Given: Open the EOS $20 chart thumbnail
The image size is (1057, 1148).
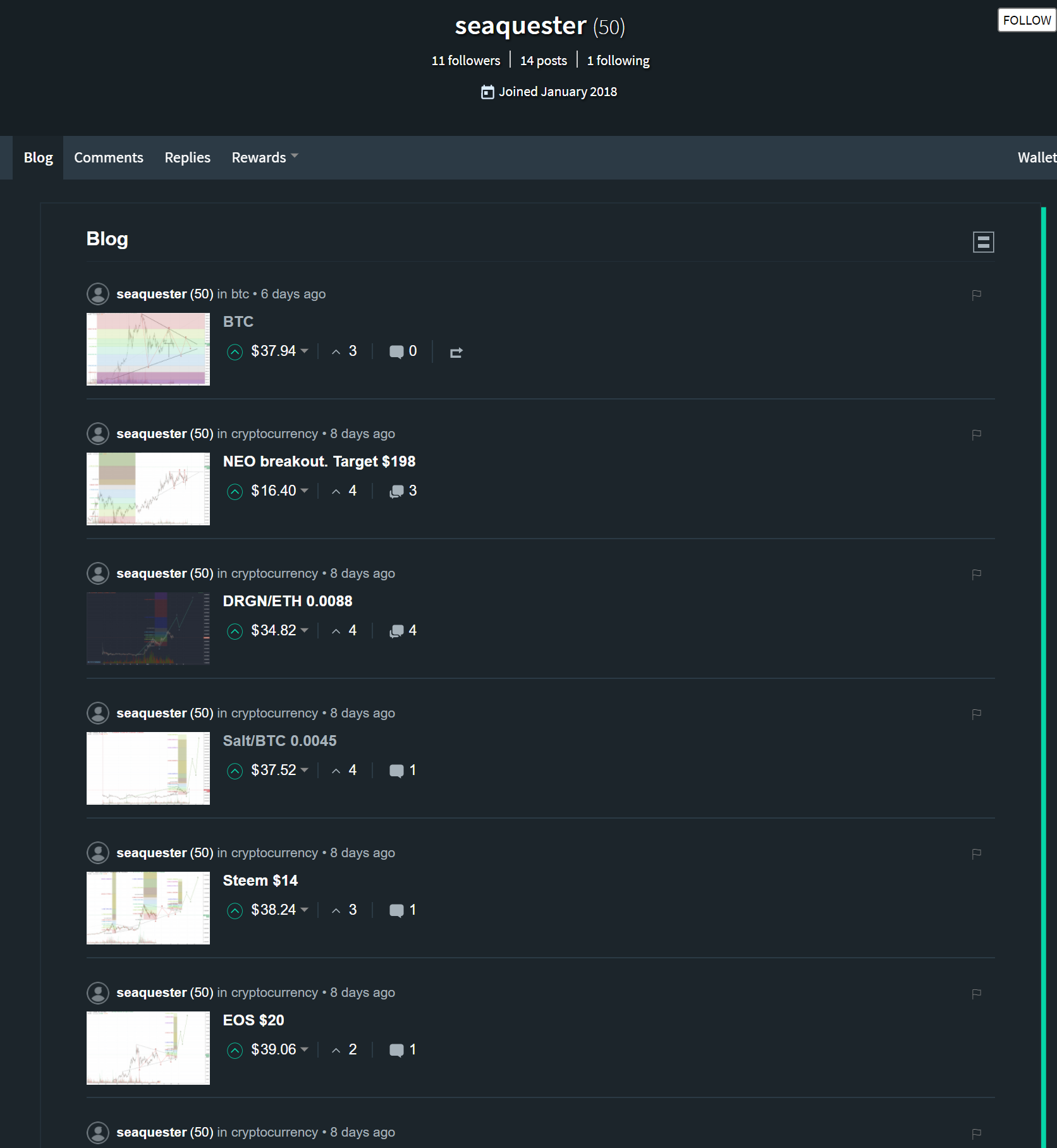Looking at the screenshot, I should pyautogui.click(x=148, y=1047).
